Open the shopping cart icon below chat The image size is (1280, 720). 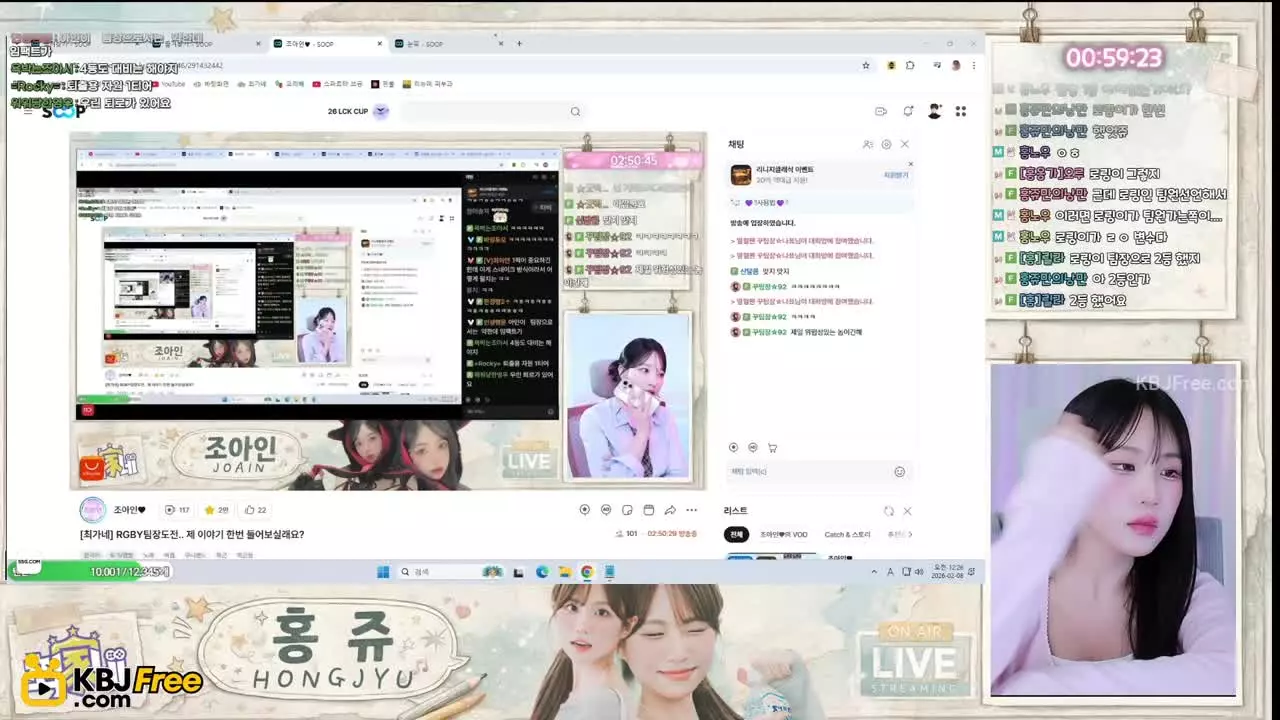click(x=772, y=448)
